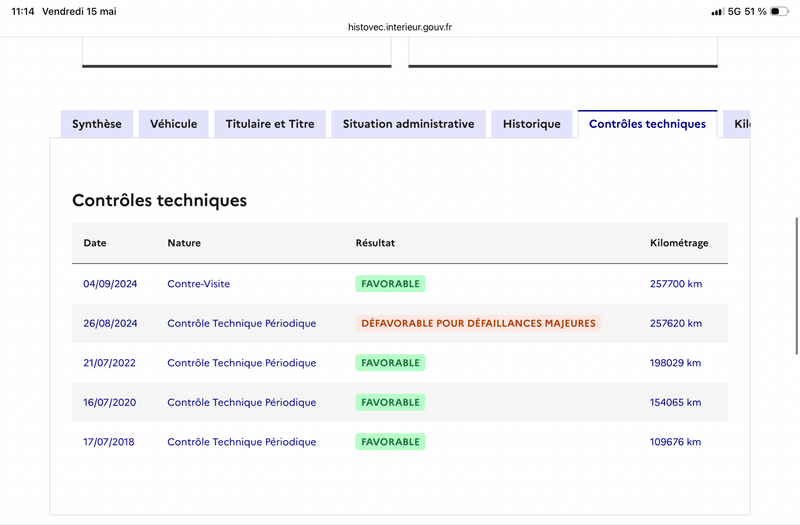Click the Kilométrage column header
The image size is (800, 525).
tap(679, 243)
